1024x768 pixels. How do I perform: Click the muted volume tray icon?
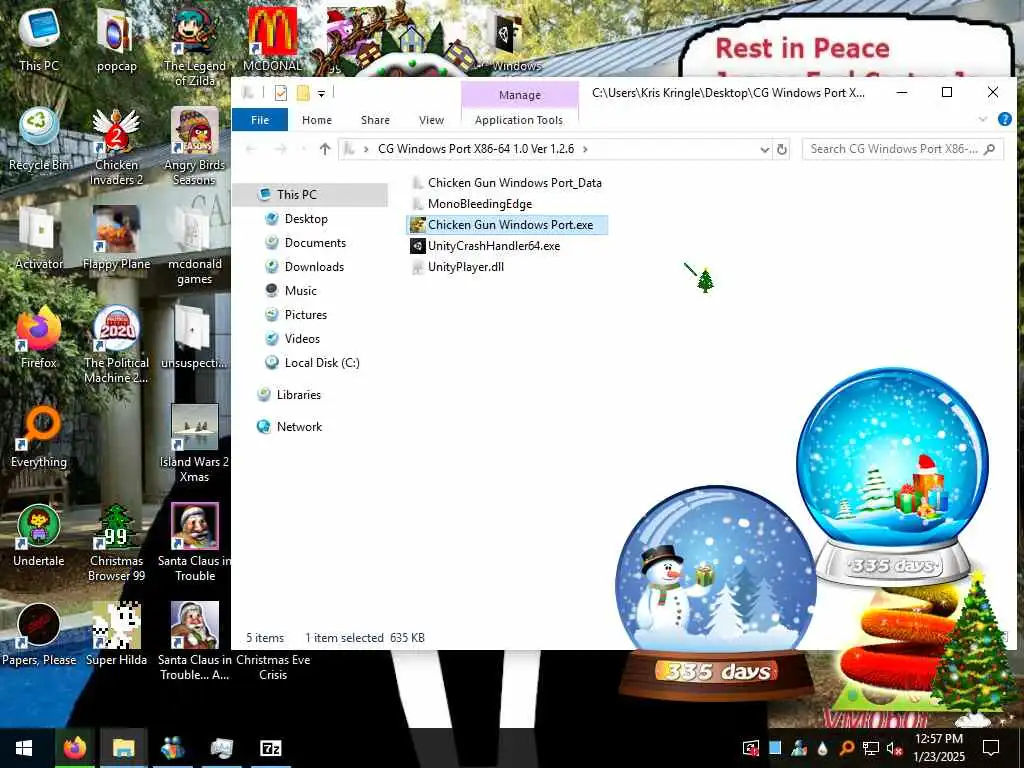pos(894,748)
